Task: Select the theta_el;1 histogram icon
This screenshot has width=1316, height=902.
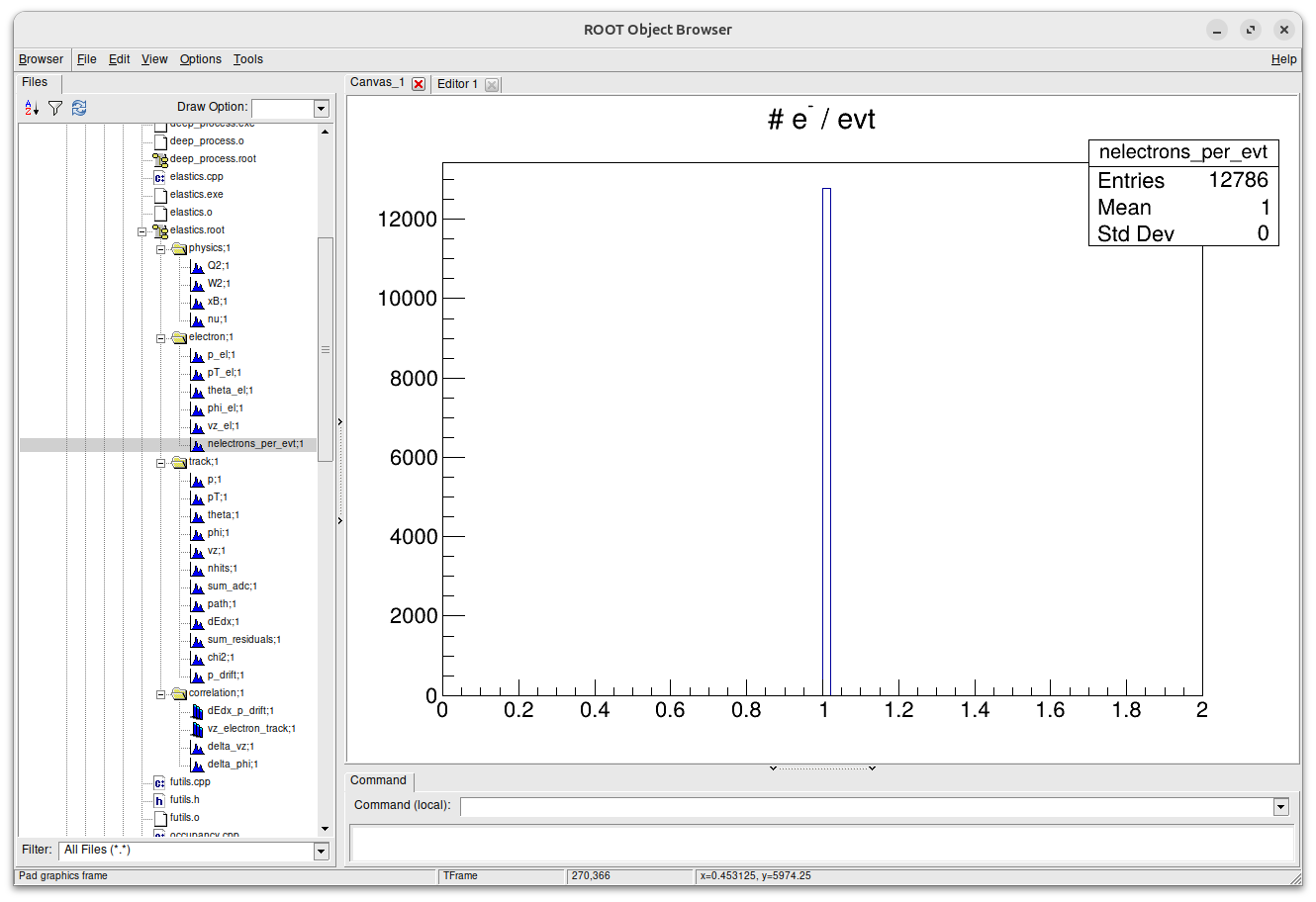Action: 198,391
